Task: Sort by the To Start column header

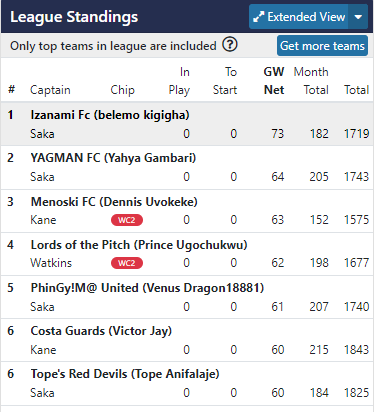Action: pos(225,81)
